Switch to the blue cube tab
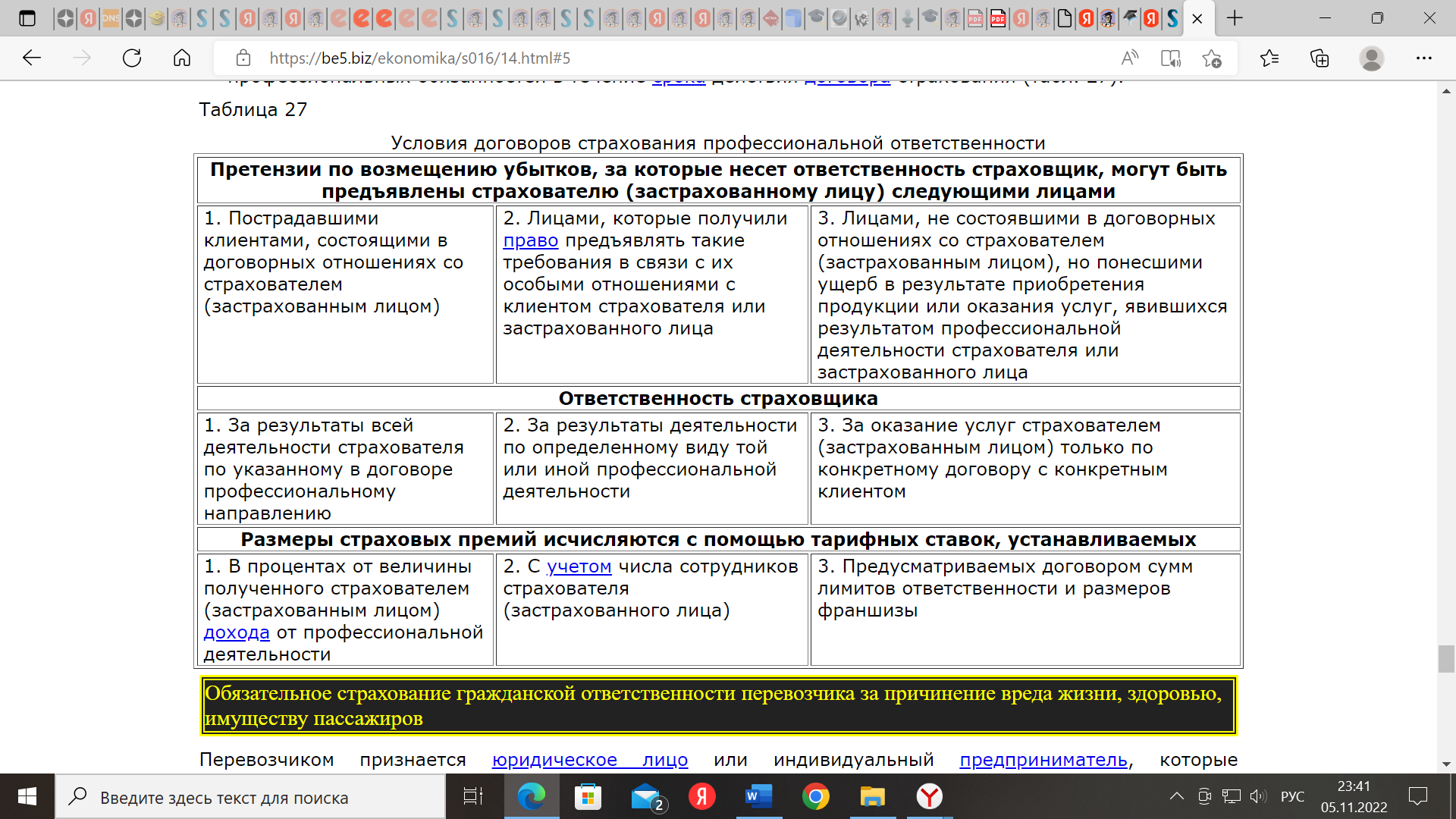The image size is (1456, 819). [793, 18]
